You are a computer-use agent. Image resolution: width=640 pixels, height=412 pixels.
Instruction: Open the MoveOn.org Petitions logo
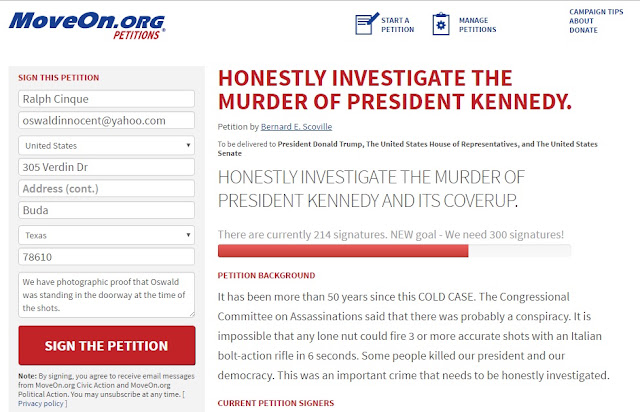coord(87,26)
